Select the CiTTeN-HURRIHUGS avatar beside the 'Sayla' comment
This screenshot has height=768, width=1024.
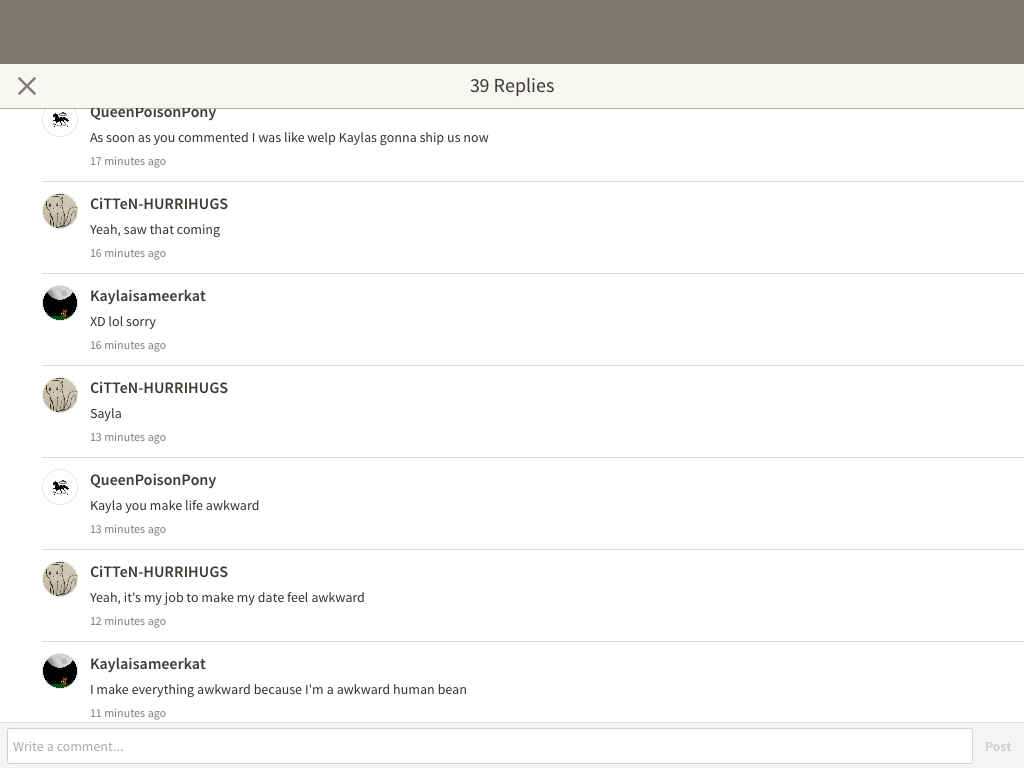click(x=60, y=395)
